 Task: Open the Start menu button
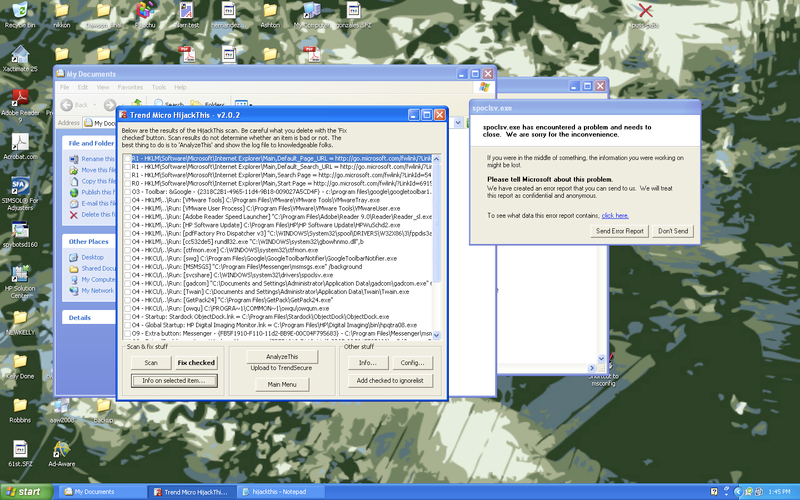point(27,492)
